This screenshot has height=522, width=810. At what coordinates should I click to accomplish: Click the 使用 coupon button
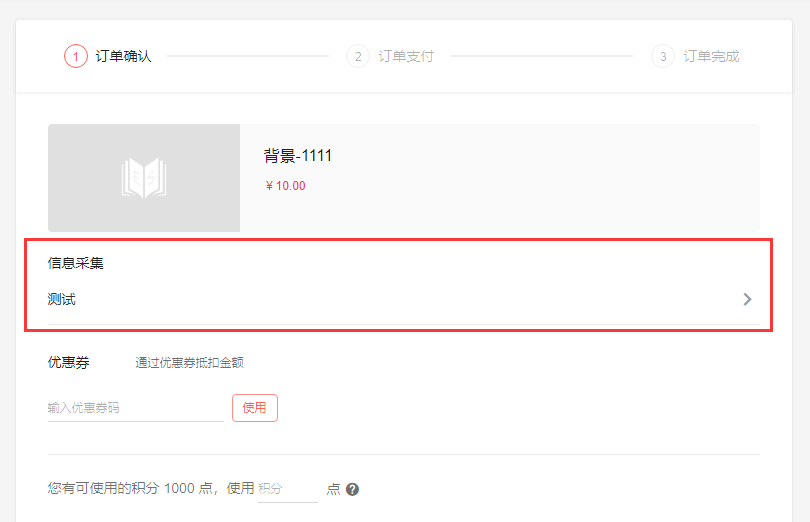255,408
